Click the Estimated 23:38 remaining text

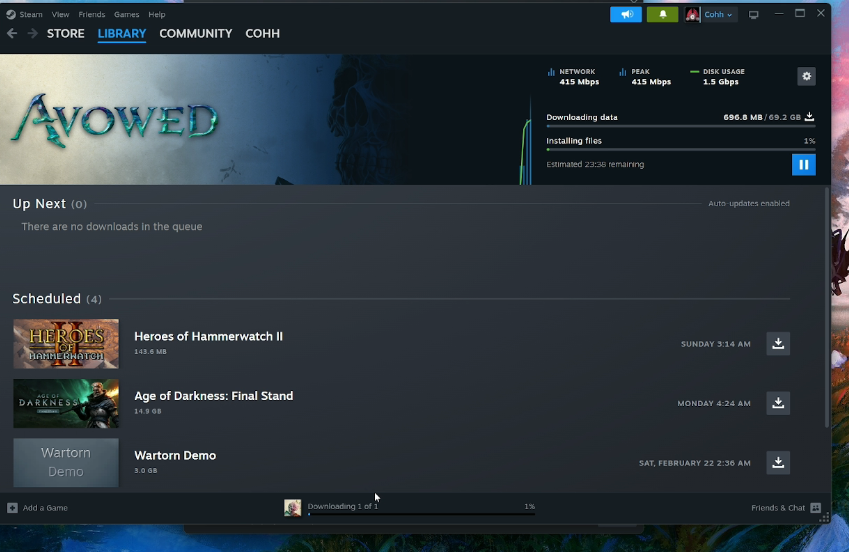[595, 164]
